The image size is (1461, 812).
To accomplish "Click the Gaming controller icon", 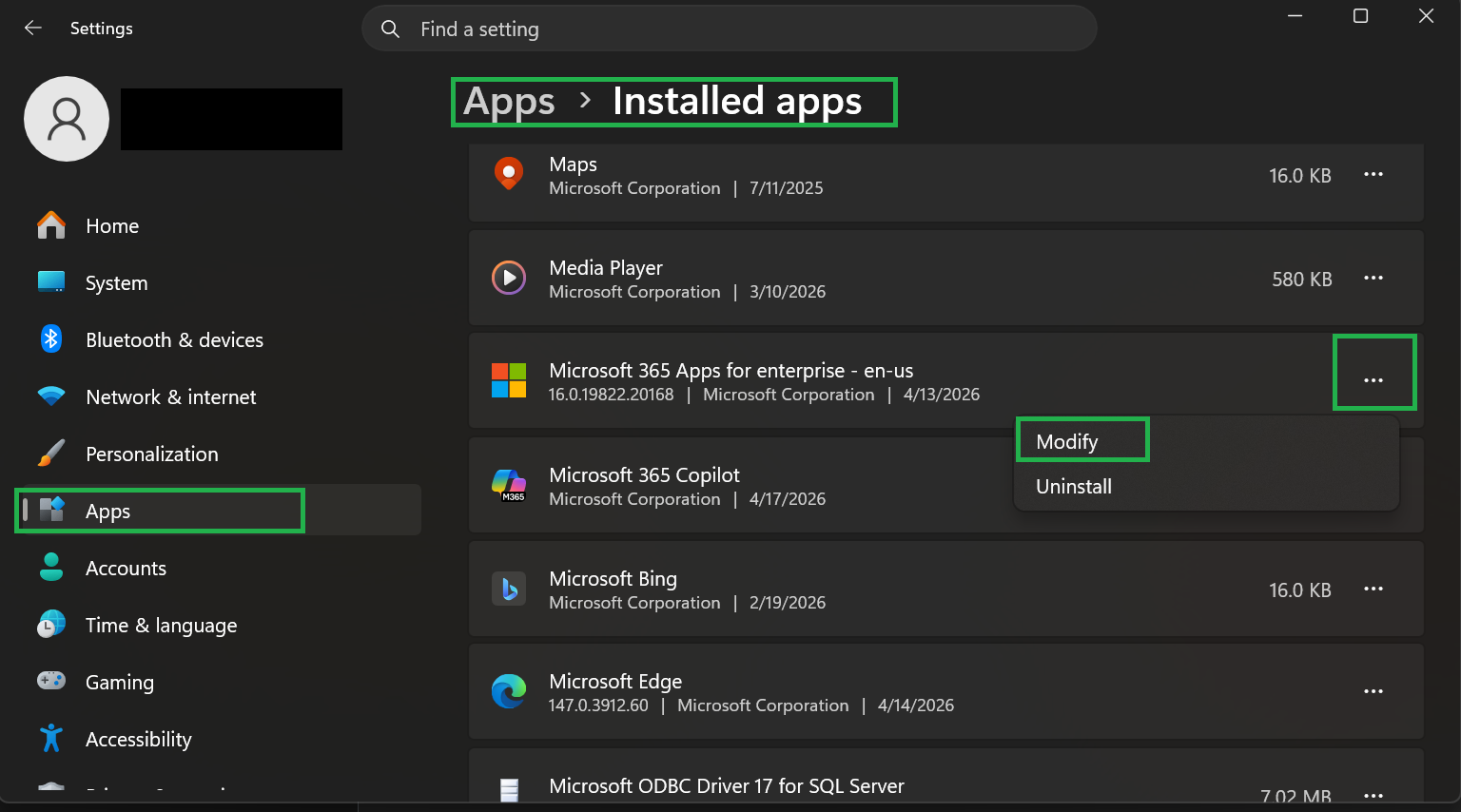I will (51, 681).
